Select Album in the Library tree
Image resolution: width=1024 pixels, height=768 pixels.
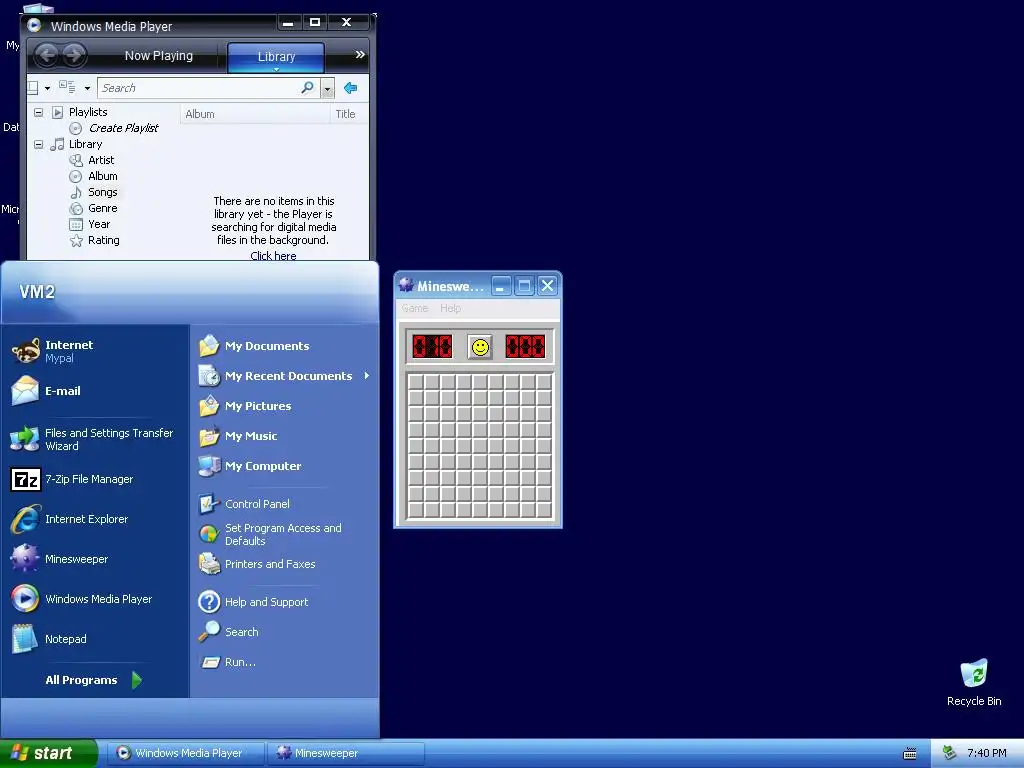103,176
